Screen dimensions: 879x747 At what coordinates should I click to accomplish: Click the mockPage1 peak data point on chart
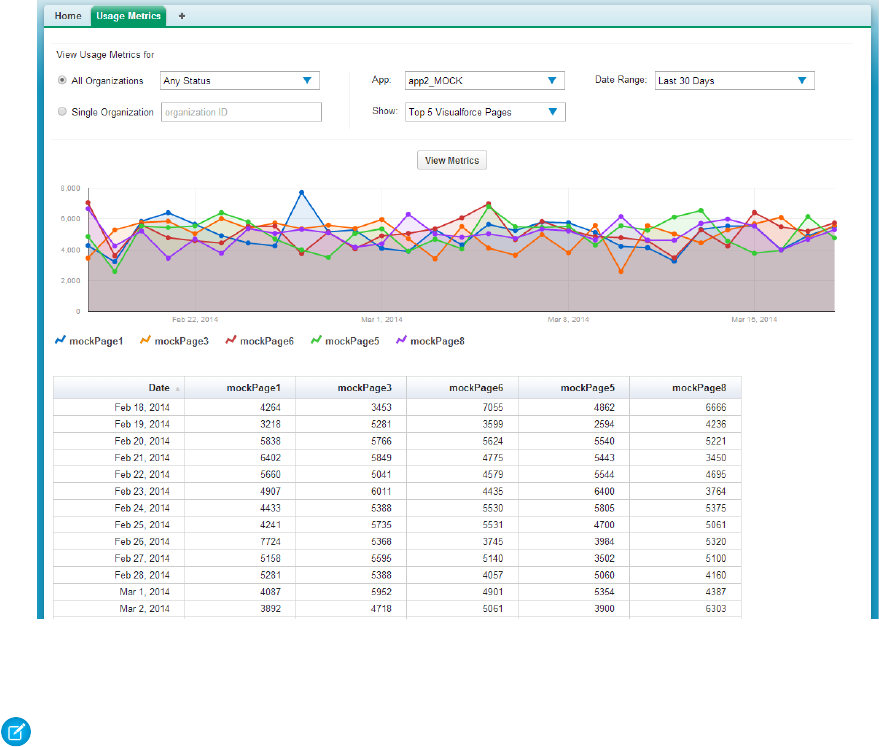tap(301, 192)
